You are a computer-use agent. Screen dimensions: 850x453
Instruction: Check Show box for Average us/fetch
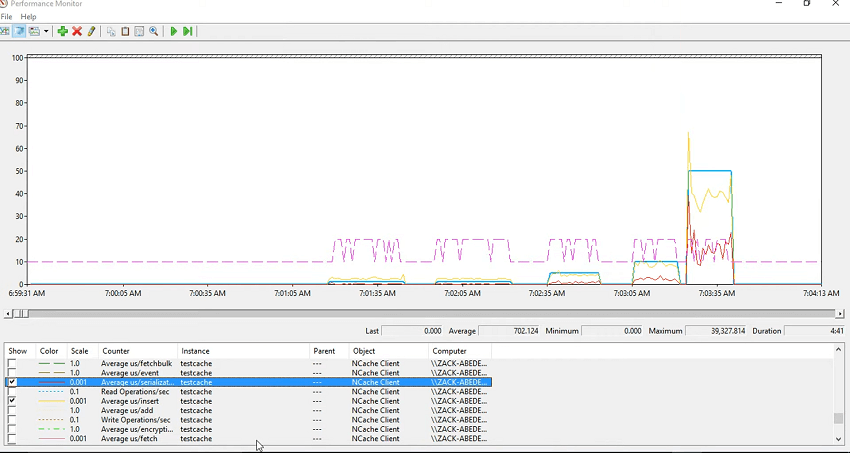(x=12, y=438)
